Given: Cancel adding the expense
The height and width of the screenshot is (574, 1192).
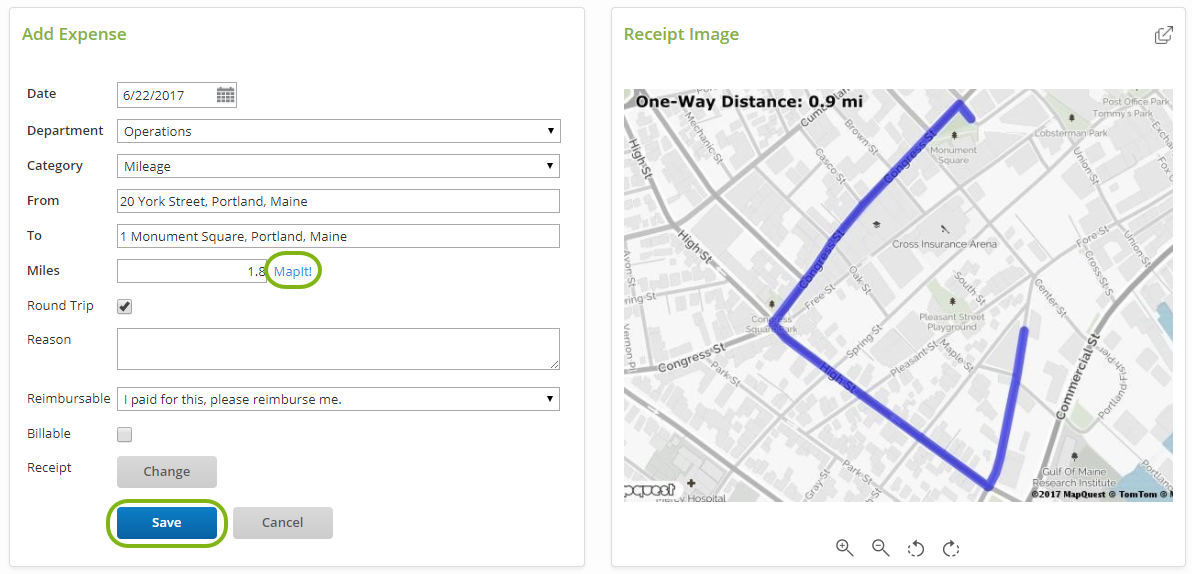Looking at the screenshot, I should click(282, 523).
